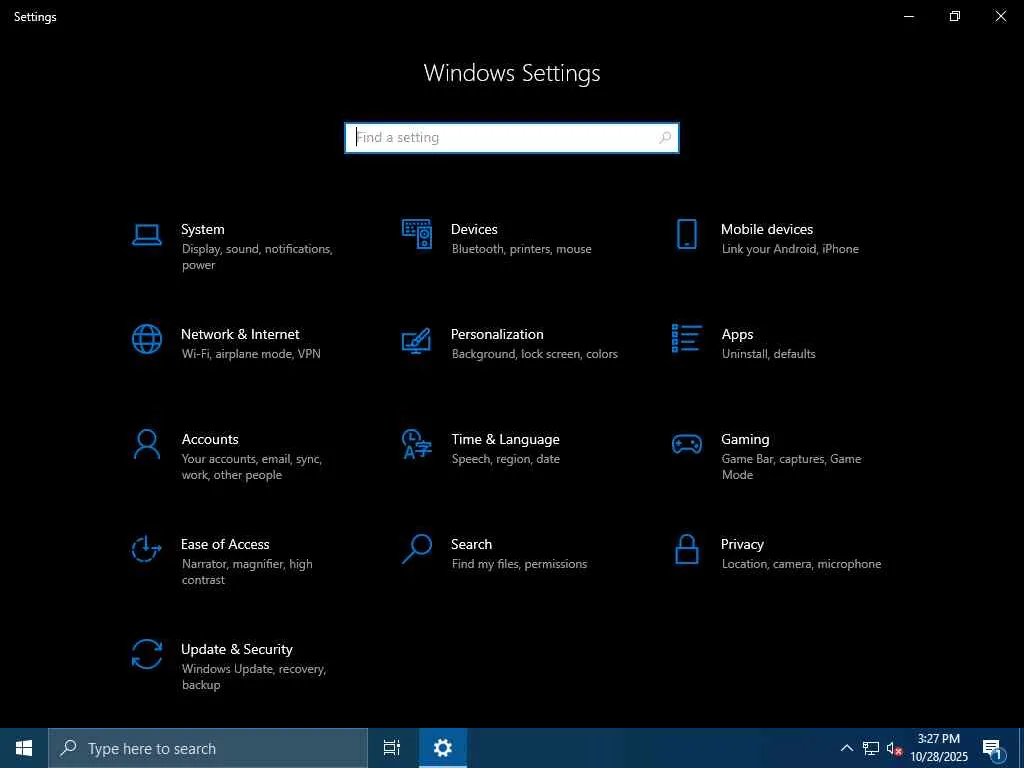Viewport: 1024px width, 768px height.
Task: Go to Privacy settings title
Action: pyautogui.click(x=742, y=545)
